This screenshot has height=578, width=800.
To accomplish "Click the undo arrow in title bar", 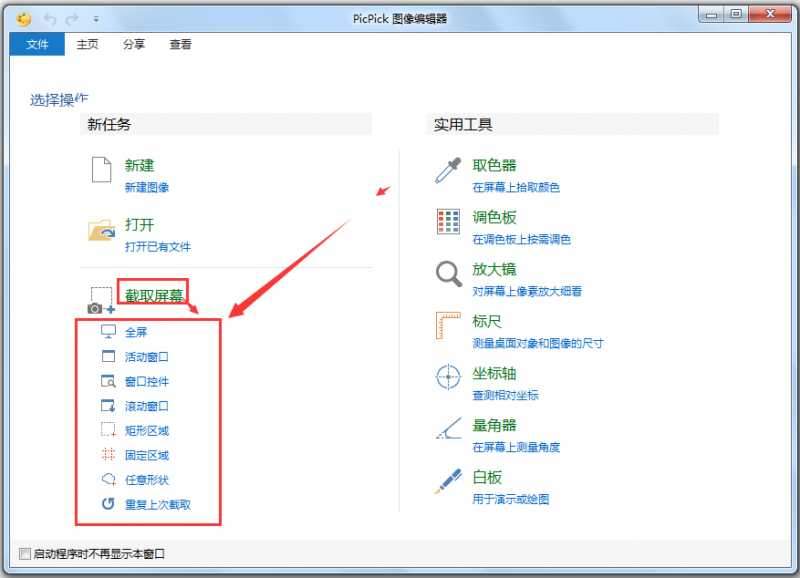I will click(49, 19).
